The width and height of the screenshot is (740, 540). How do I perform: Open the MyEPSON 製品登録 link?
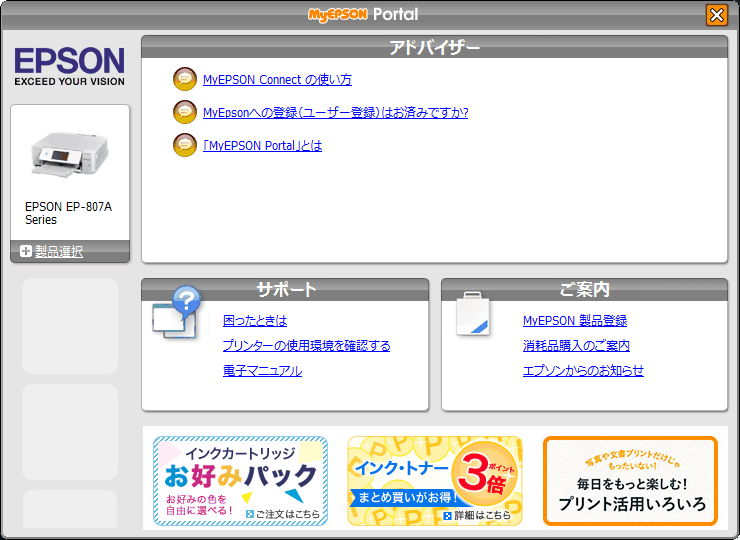pos(575,321)
